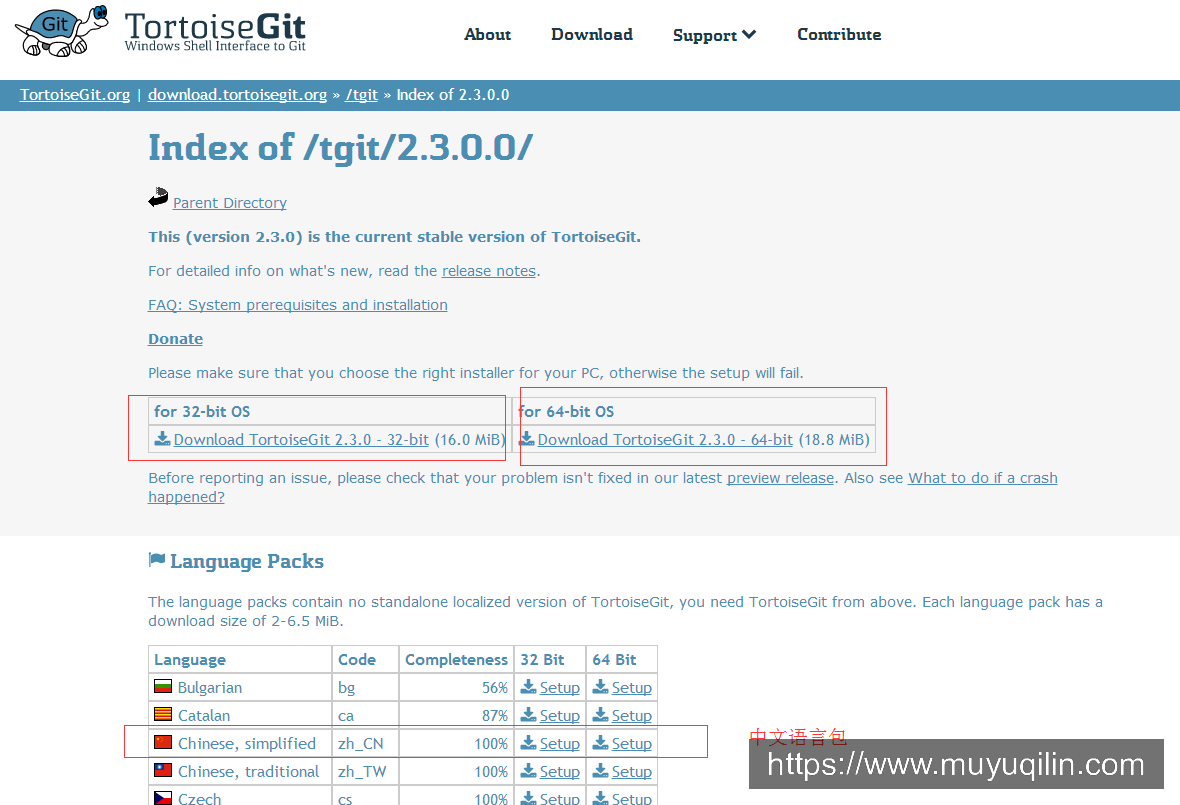Click the 'Code' column header

357,660
